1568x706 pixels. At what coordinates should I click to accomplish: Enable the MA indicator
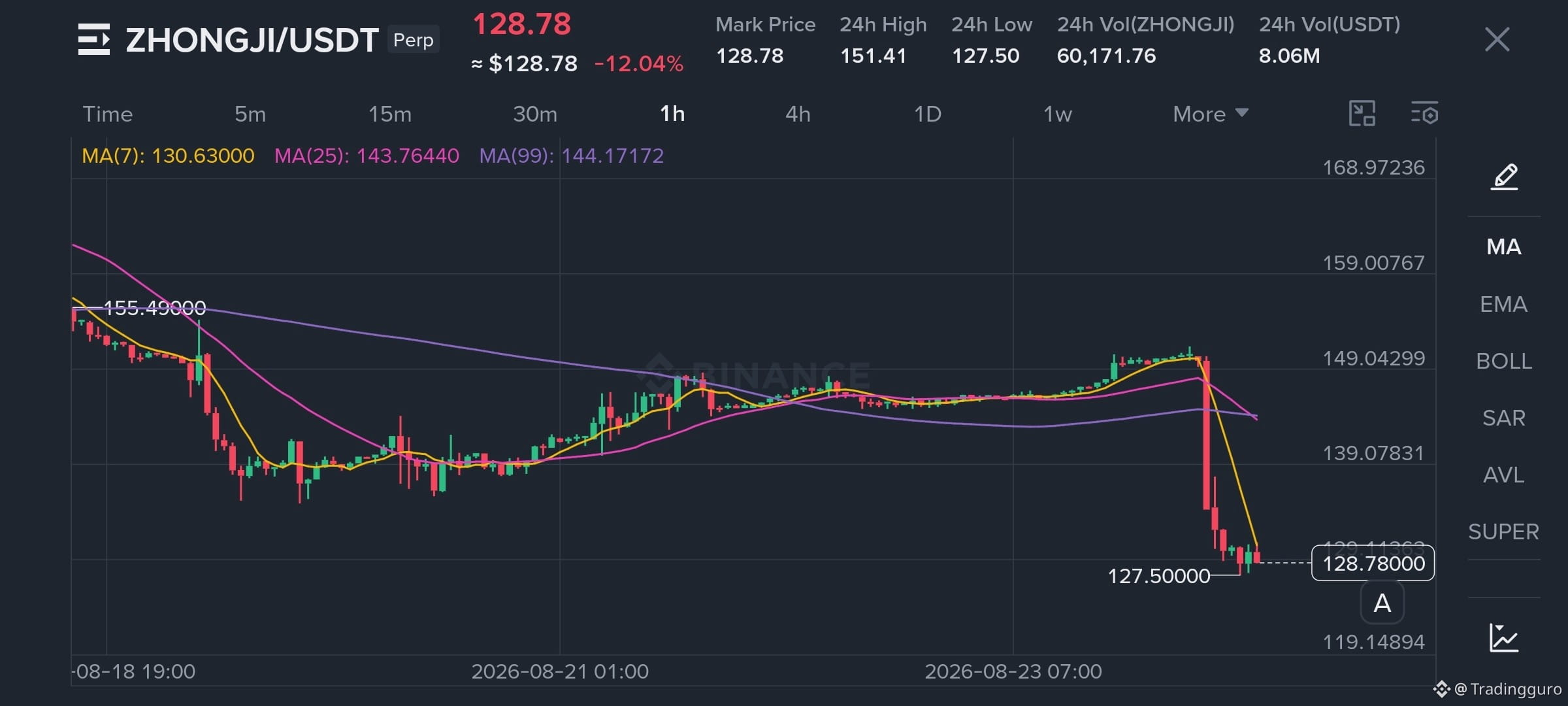[x=1504, y=246]
